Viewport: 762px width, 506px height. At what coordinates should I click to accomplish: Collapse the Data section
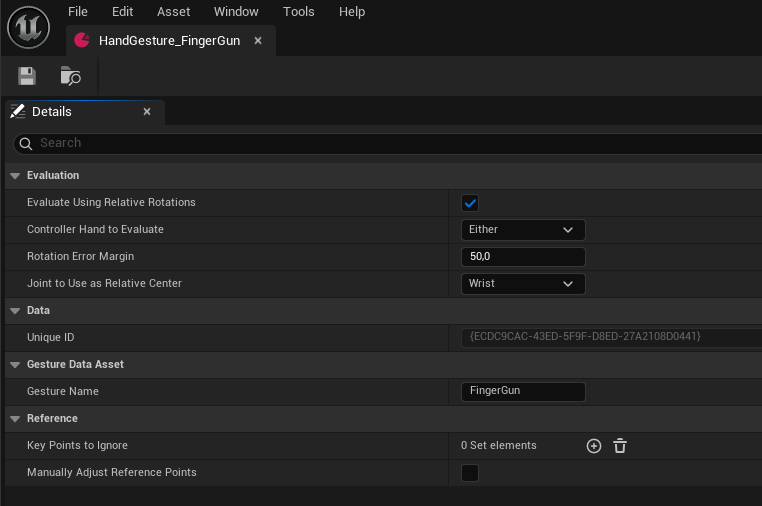coord(15,311)
